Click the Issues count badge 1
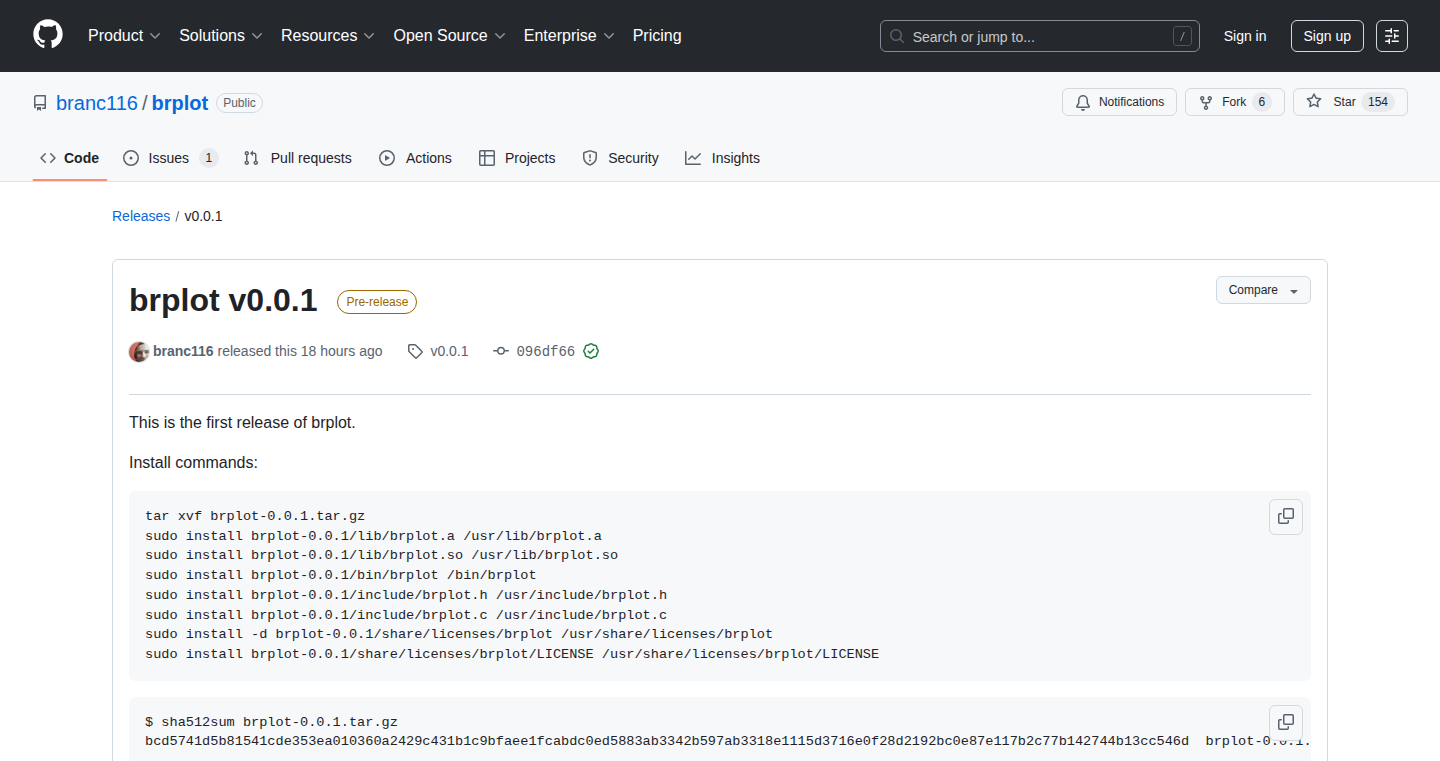 208,158
